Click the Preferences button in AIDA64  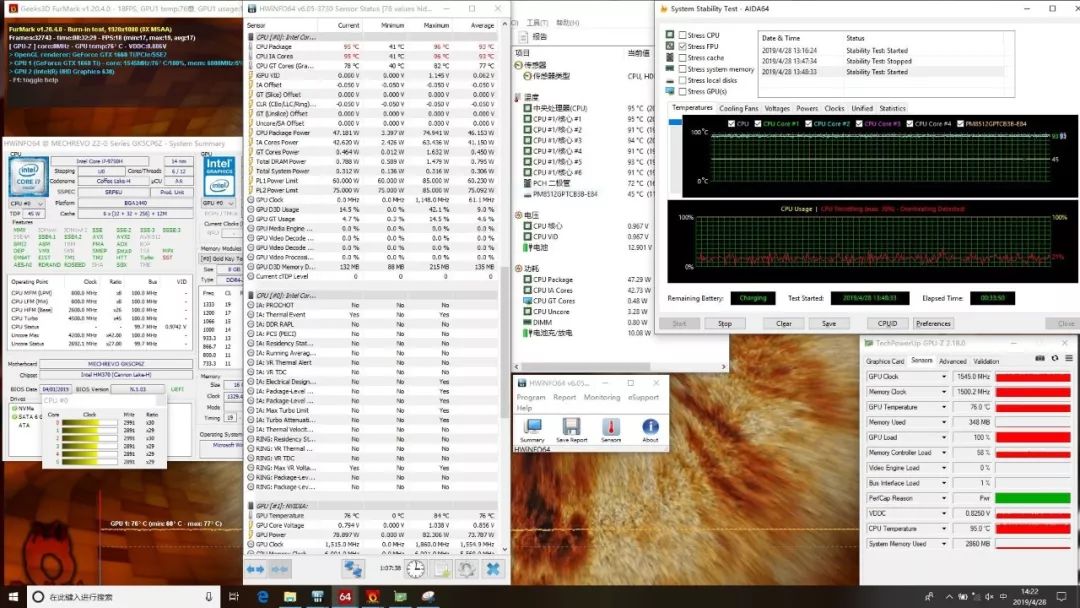tap(933, 323)
